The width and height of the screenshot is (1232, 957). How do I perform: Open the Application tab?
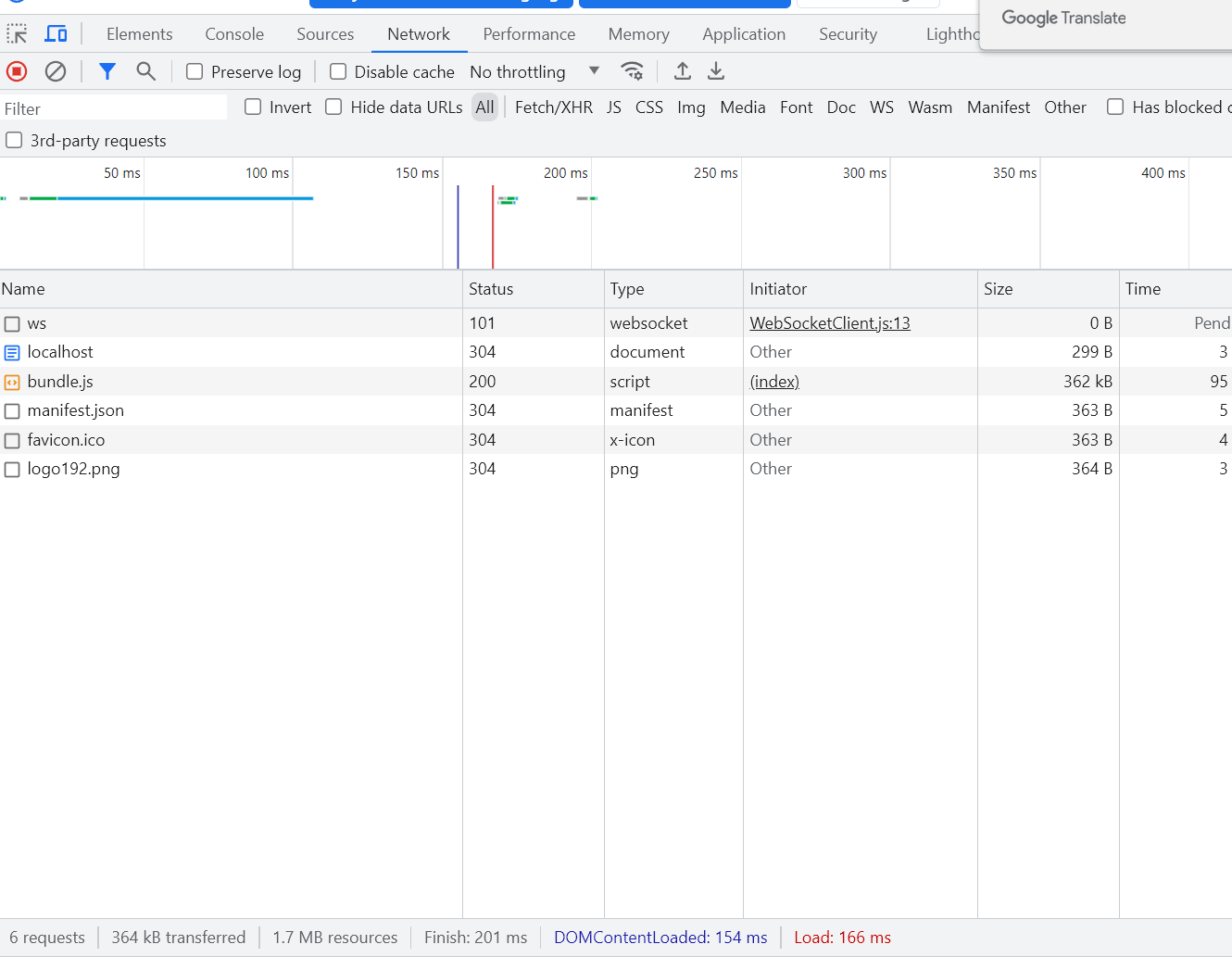[x=744, y=34]
